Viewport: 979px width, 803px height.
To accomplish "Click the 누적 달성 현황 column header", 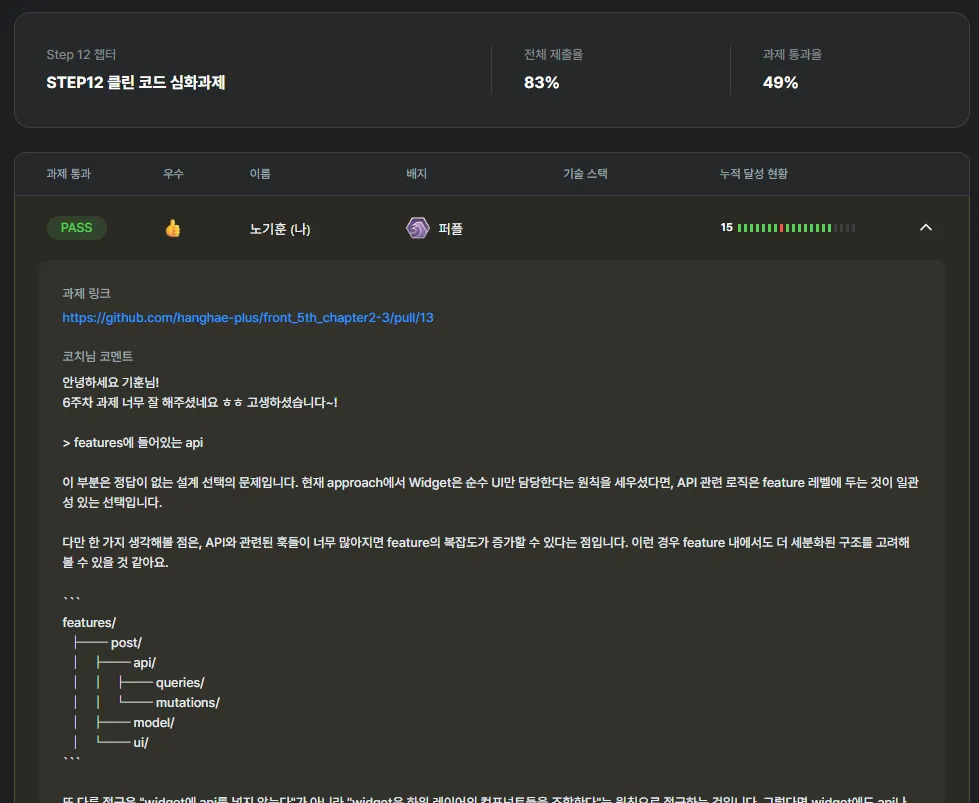I will tap(754, 174).
